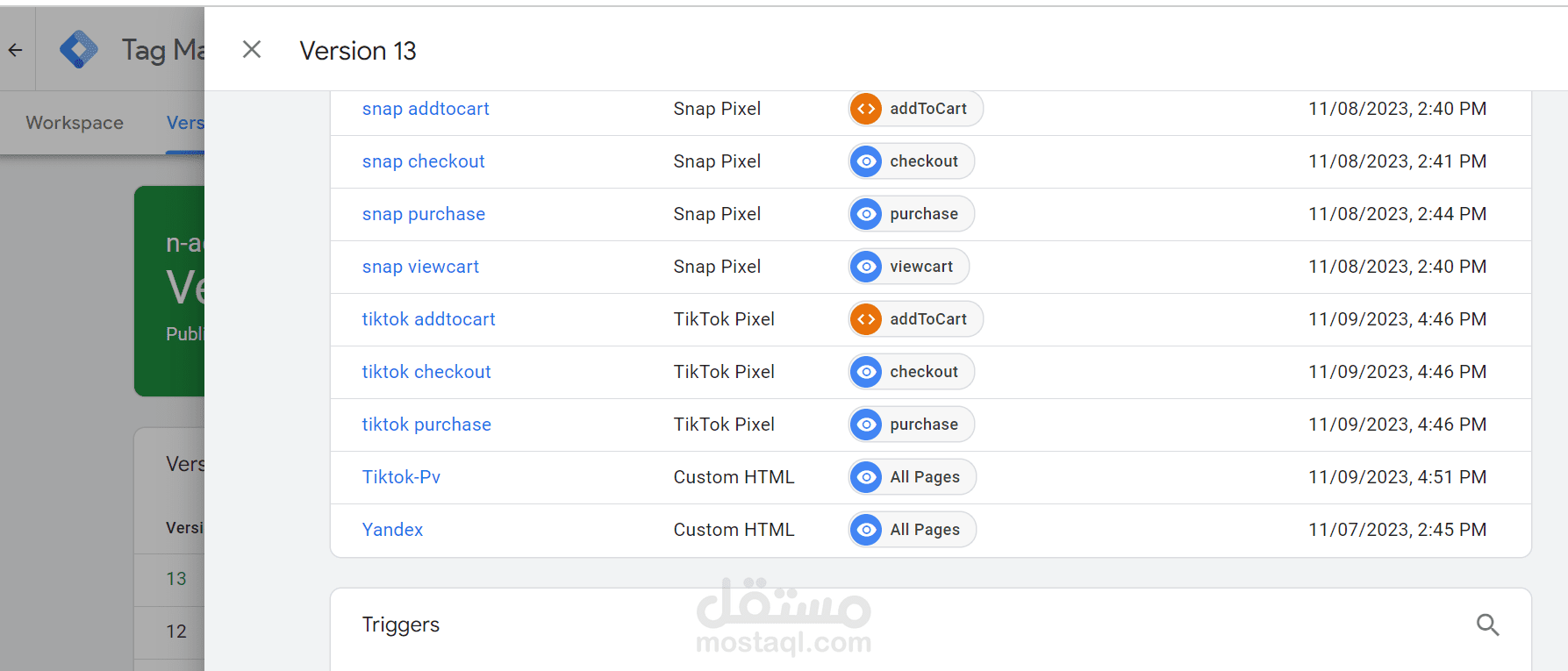Click the eye icon on tiktok purchase trigger
The image size is (1568, 671).
point(866,425)
